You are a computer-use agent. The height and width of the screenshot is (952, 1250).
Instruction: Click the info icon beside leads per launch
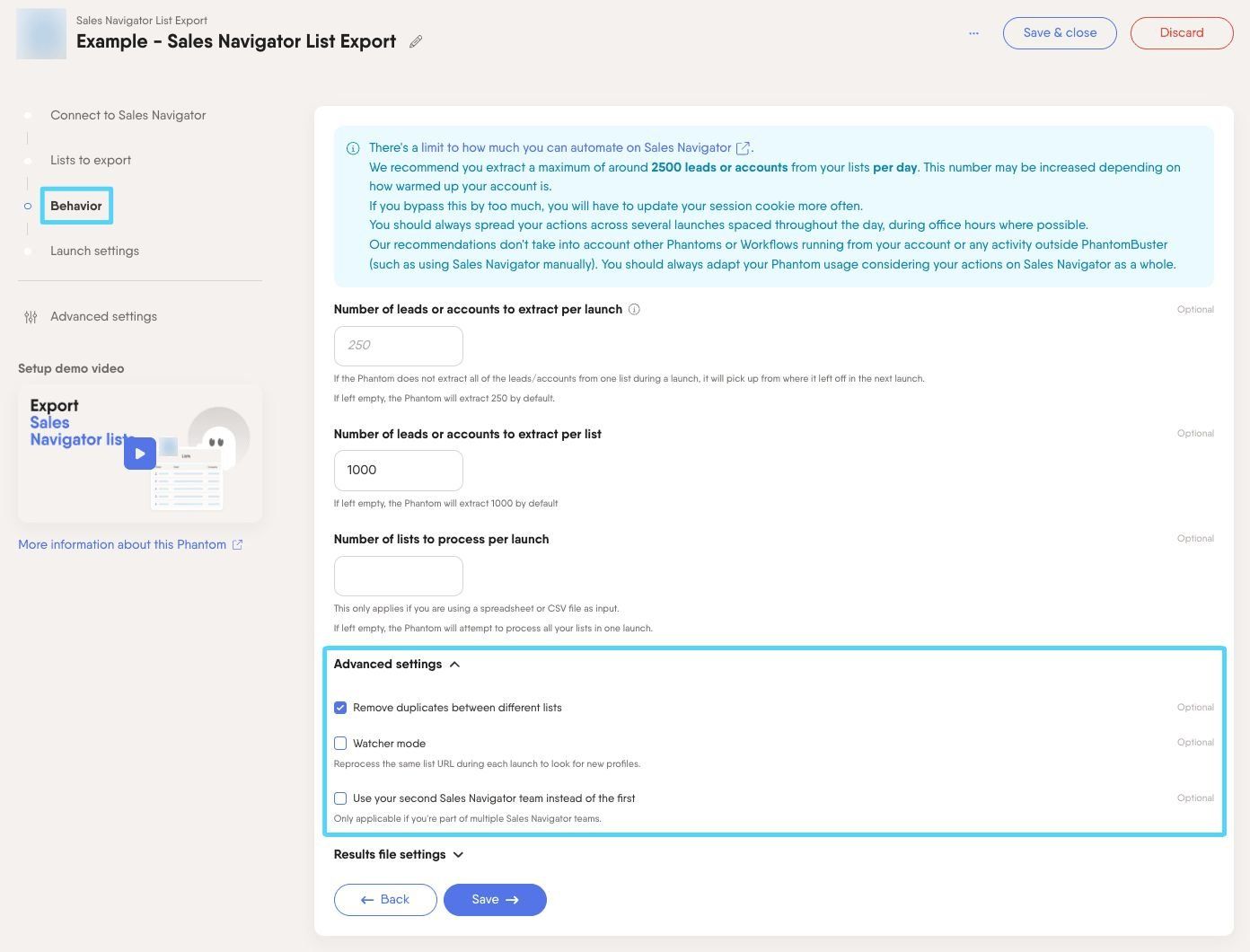coord(634,309)
